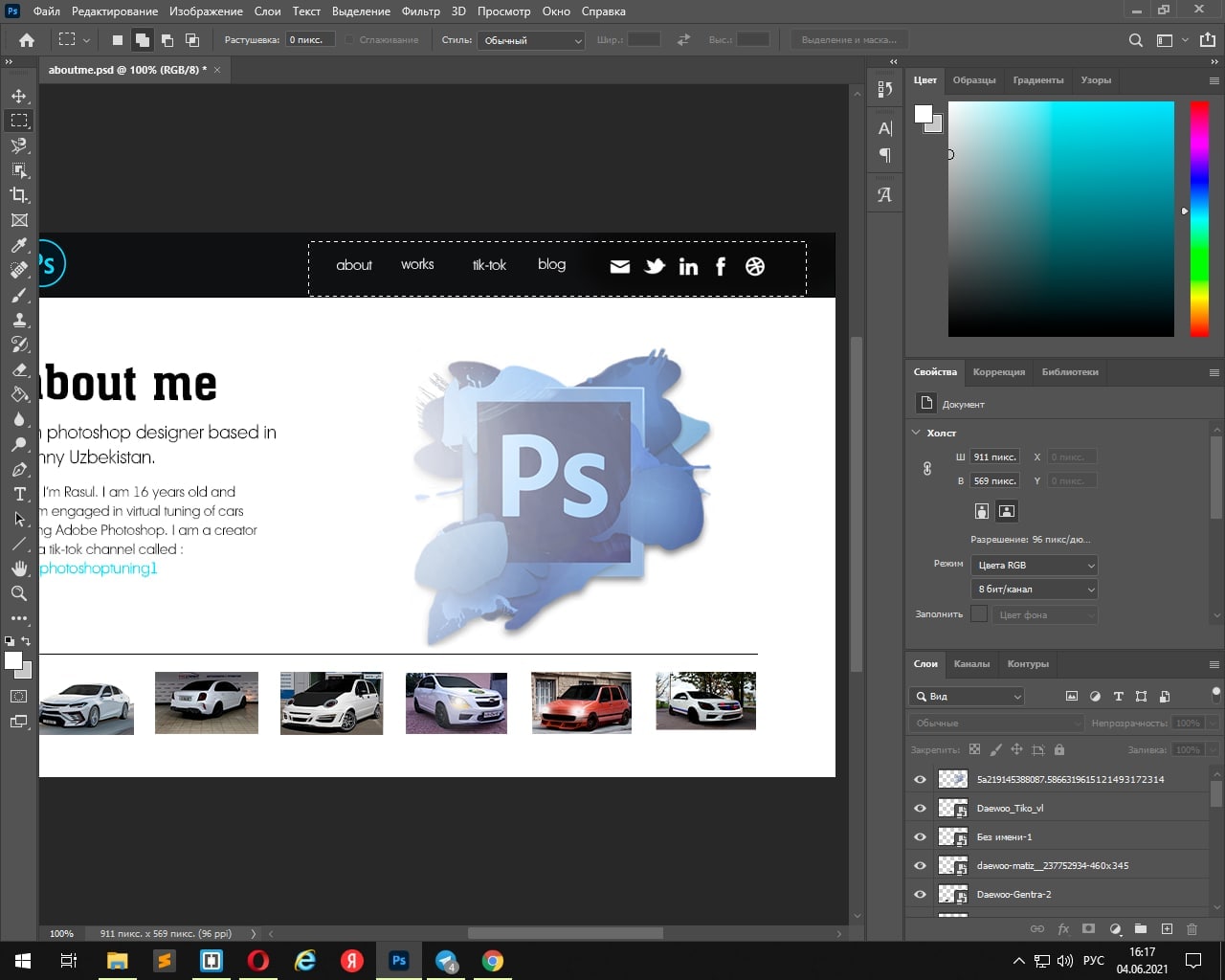Open the Search icon in options bar

(x=1135, y=40)
